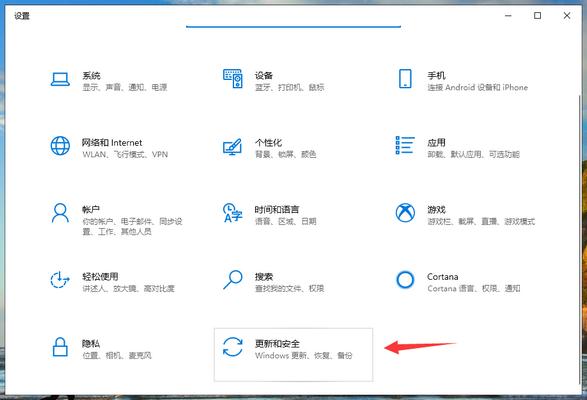Viewport: 587px width, 400px height.
Task: Click '位置、相机、麦克风' description
Action: (x=117, y=355)
